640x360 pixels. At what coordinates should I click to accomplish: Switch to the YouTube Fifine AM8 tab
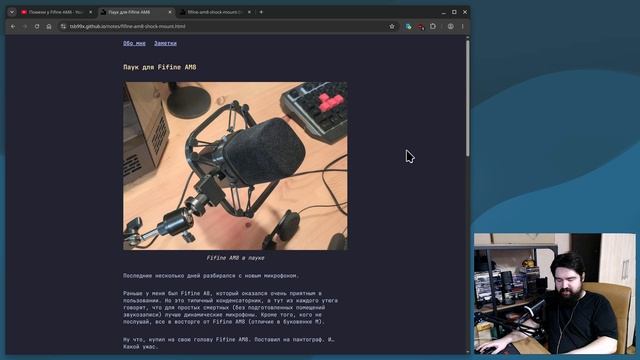point(56,12)
